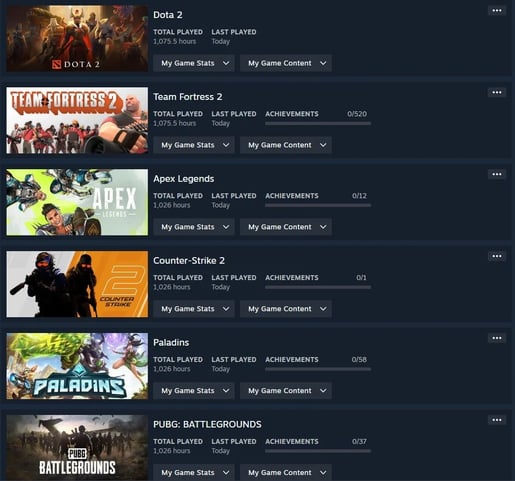Open the three-dot menu for Paladins
This screenshot has width=515, height=481.
(x=497, y=338)
